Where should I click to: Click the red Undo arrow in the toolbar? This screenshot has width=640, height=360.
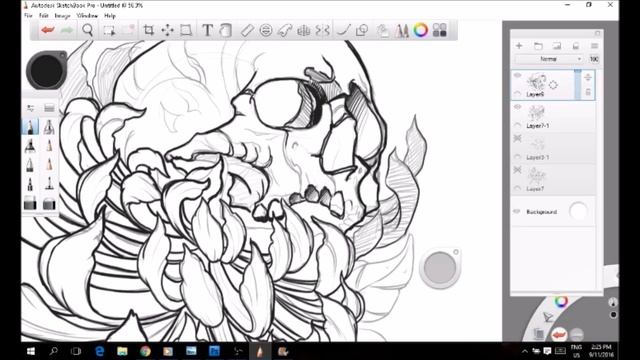48,30
